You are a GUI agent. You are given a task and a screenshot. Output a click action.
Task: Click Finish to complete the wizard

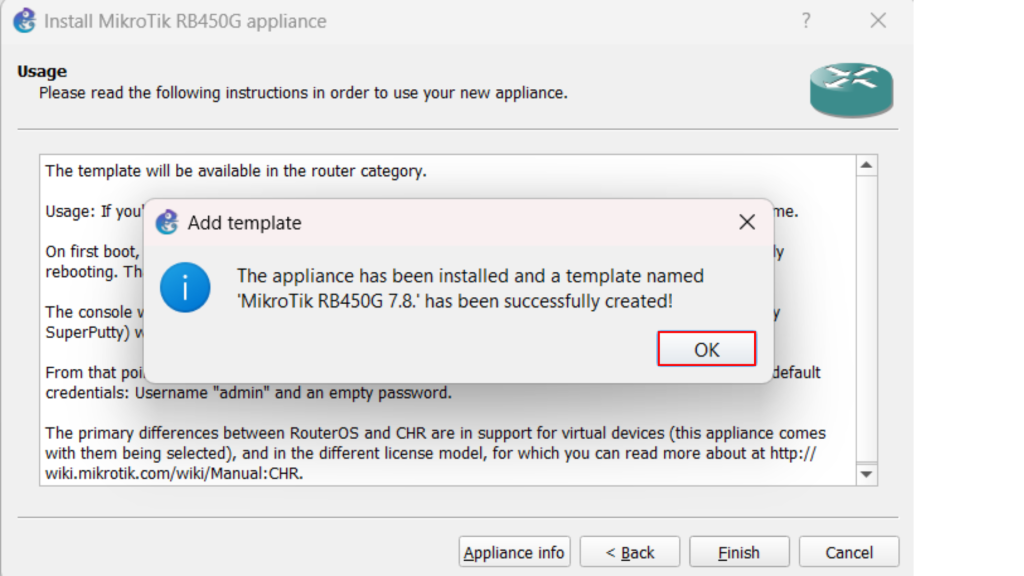click(x=739, y=552)
